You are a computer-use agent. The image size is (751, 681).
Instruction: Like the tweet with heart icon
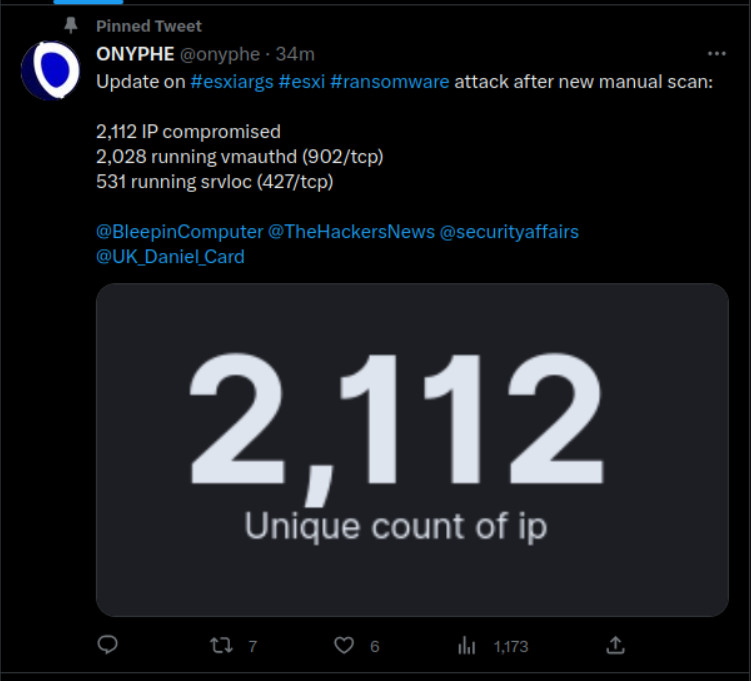coord(344,645)
